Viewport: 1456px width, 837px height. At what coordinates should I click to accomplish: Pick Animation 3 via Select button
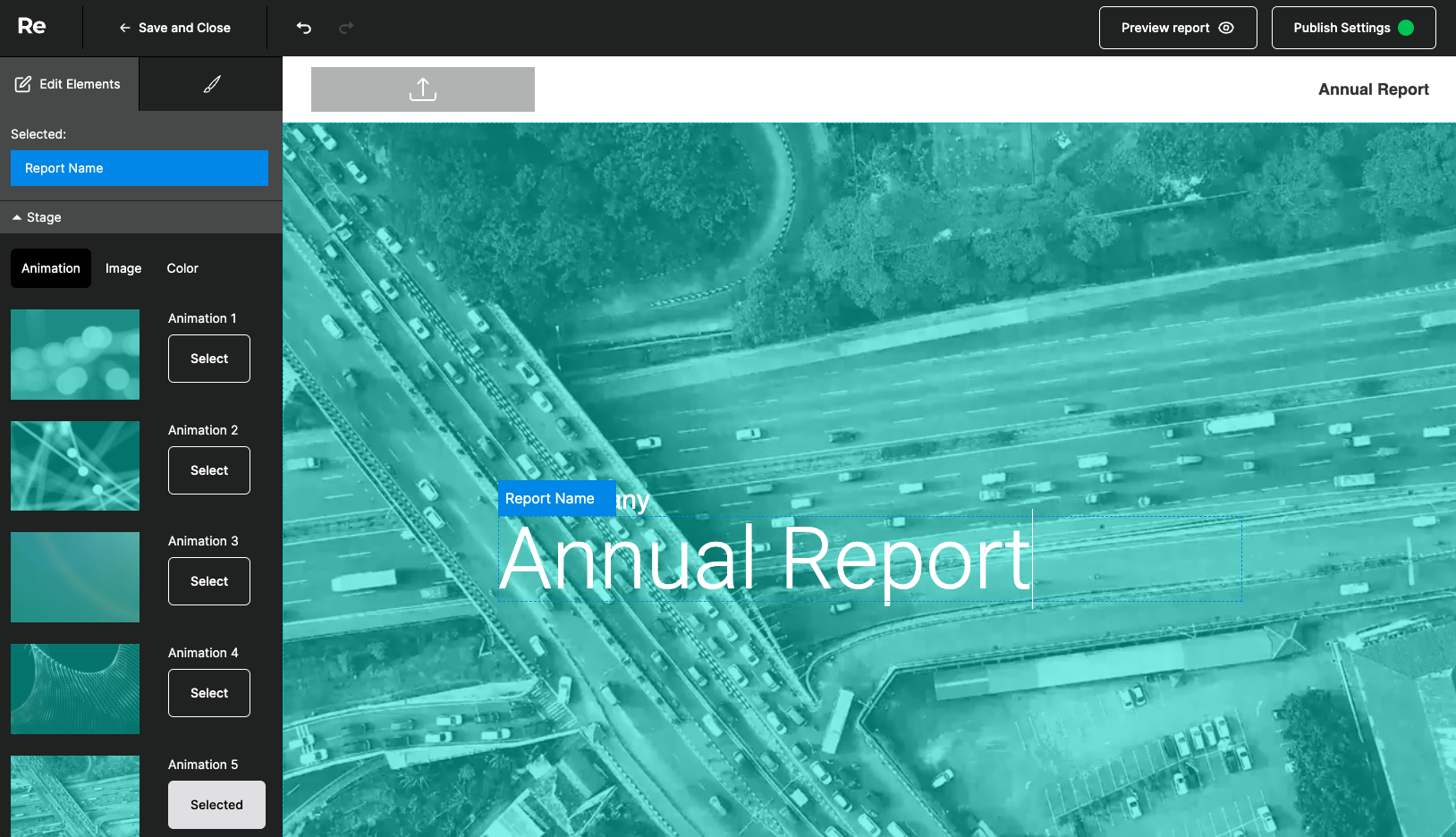209,581
